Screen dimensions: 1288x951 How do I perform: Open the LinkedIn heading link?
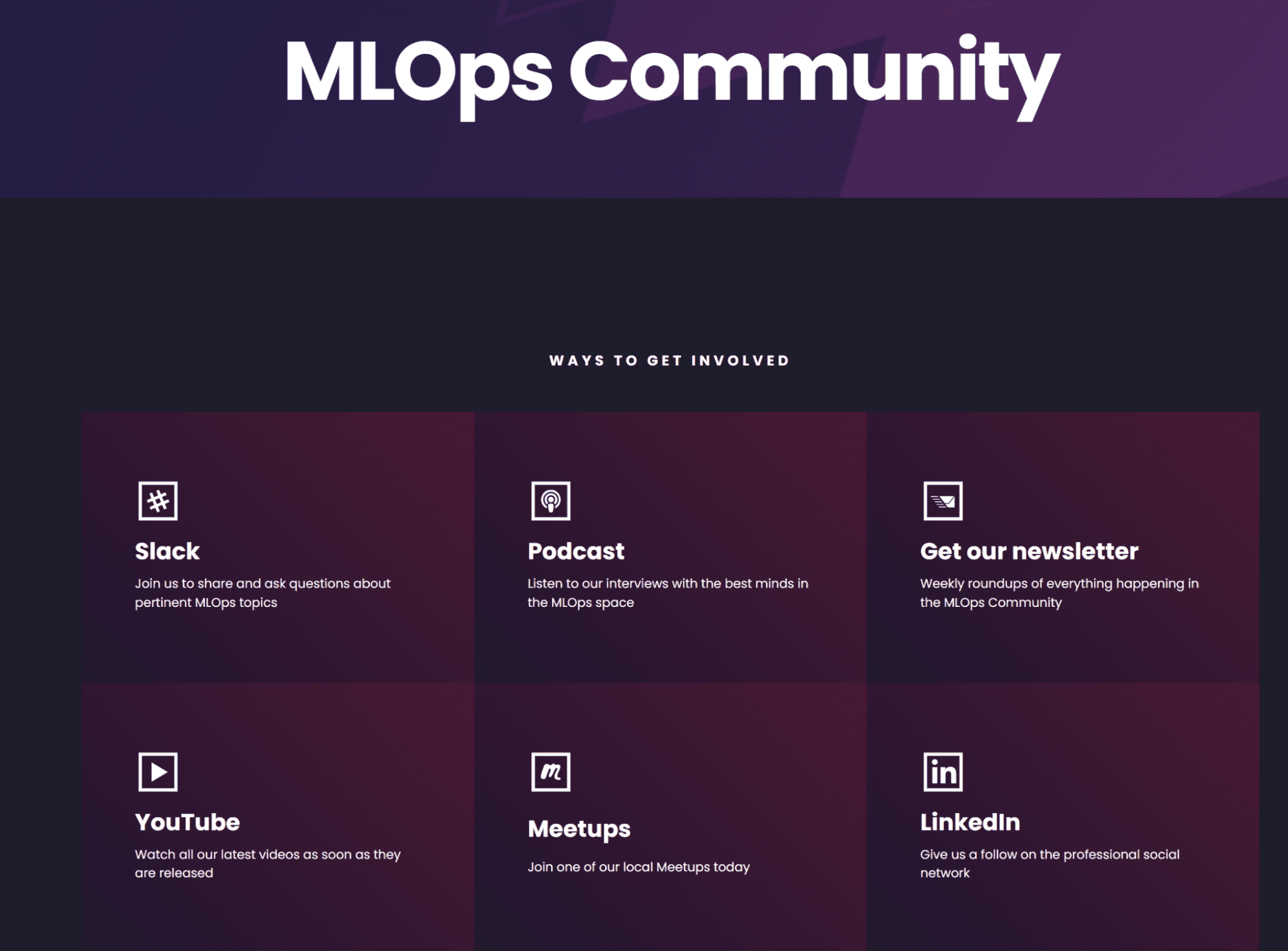pyautogui.click(x=970, y=823)
